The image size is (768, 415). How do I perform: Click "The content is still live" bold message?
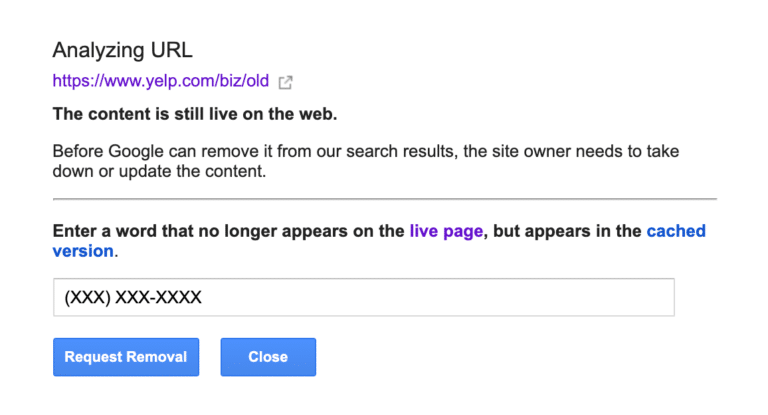[194, 114]
